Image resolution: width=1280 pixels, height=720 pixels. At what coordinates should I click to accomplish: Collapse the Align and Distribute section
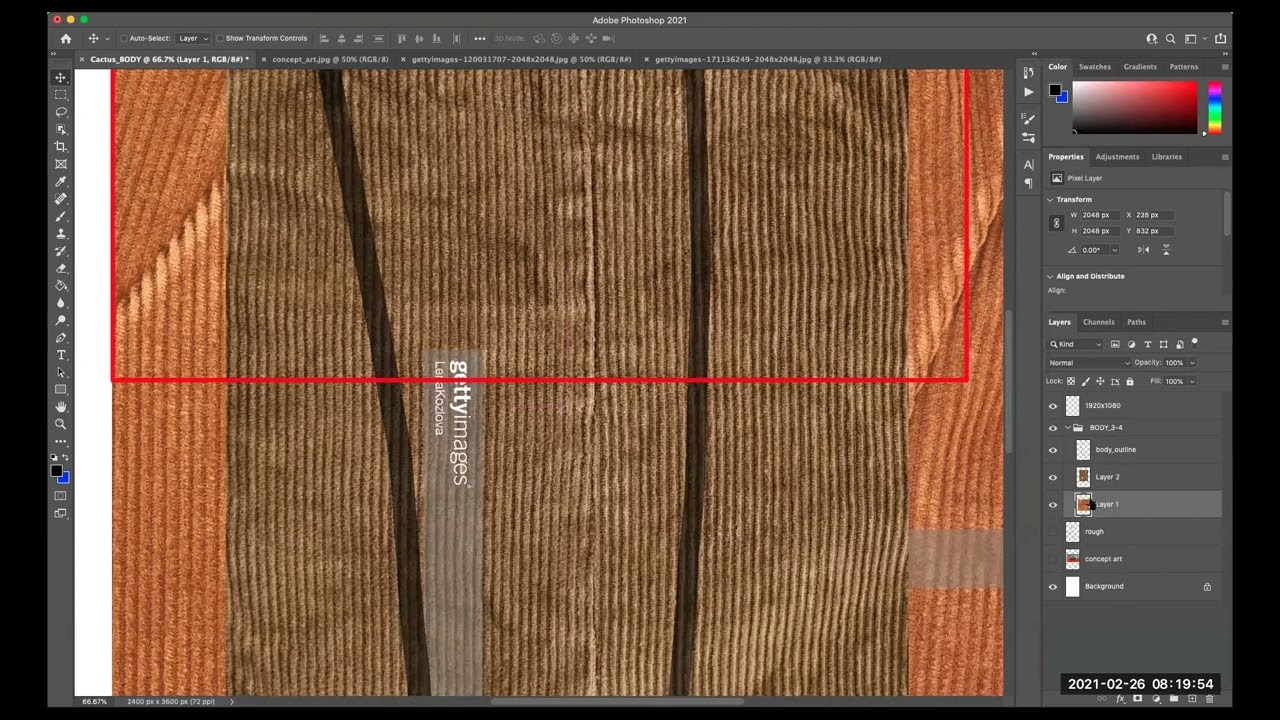1050,276
